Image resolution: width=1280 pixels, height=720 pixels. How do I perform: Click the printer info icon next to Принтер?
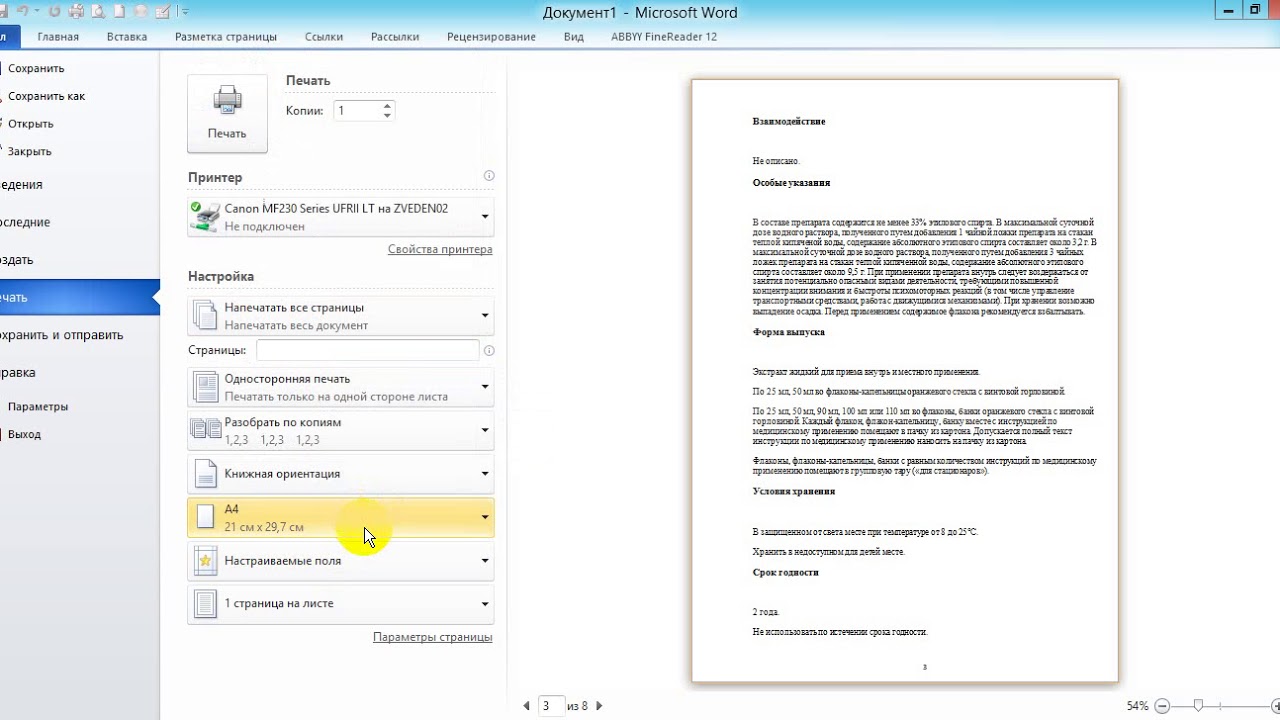pyautogui.click(x=489, y=176)
